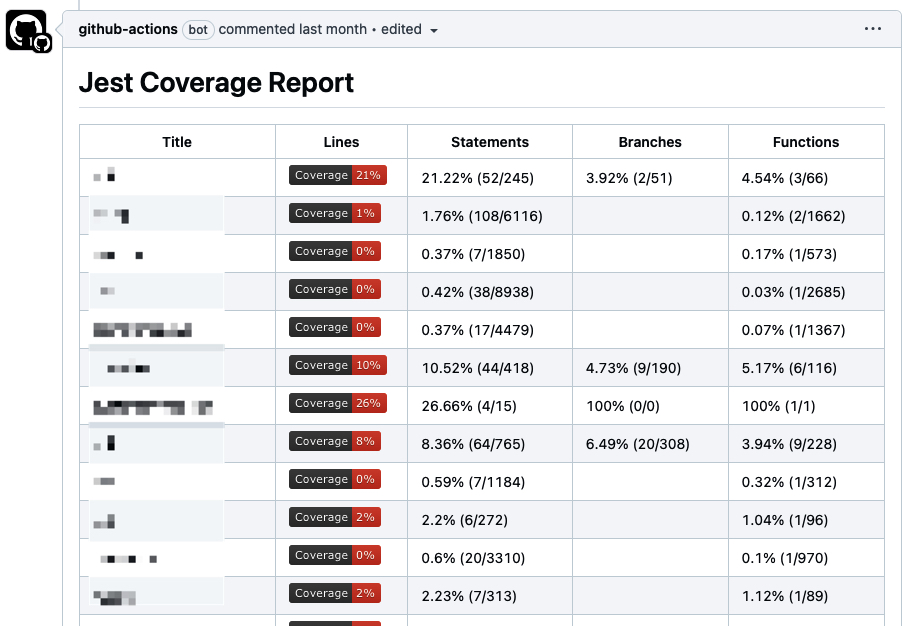Screen dimensions: 921x626
Task: Click the first Coverage 2% badge
Action: pyautogui.click(x=335, y=517)
